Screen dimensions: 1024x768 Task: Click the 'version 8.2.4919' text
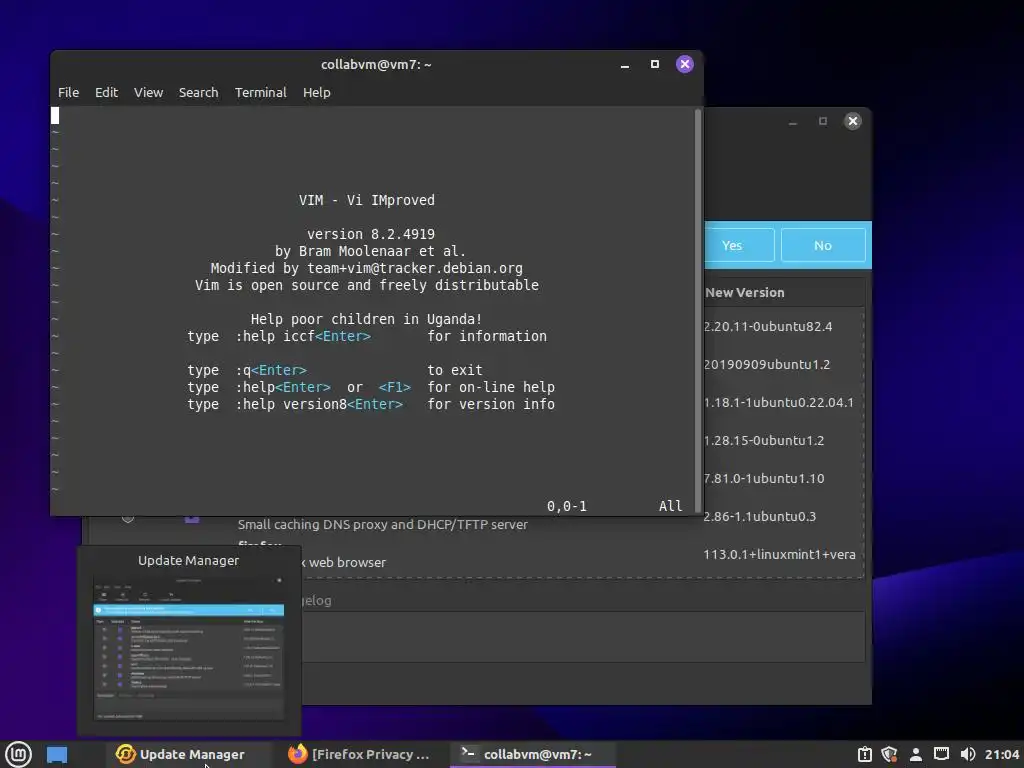coord(371,234)
